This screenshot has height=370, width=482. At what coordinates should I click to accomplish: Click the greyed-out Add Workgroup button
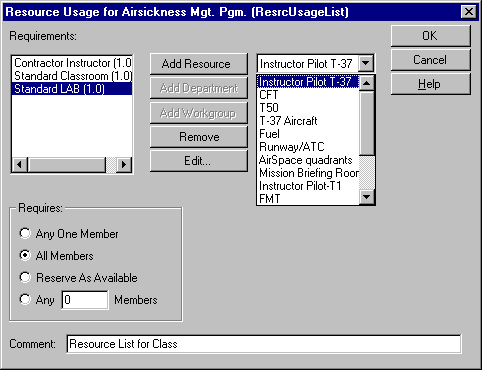point(199,113)
